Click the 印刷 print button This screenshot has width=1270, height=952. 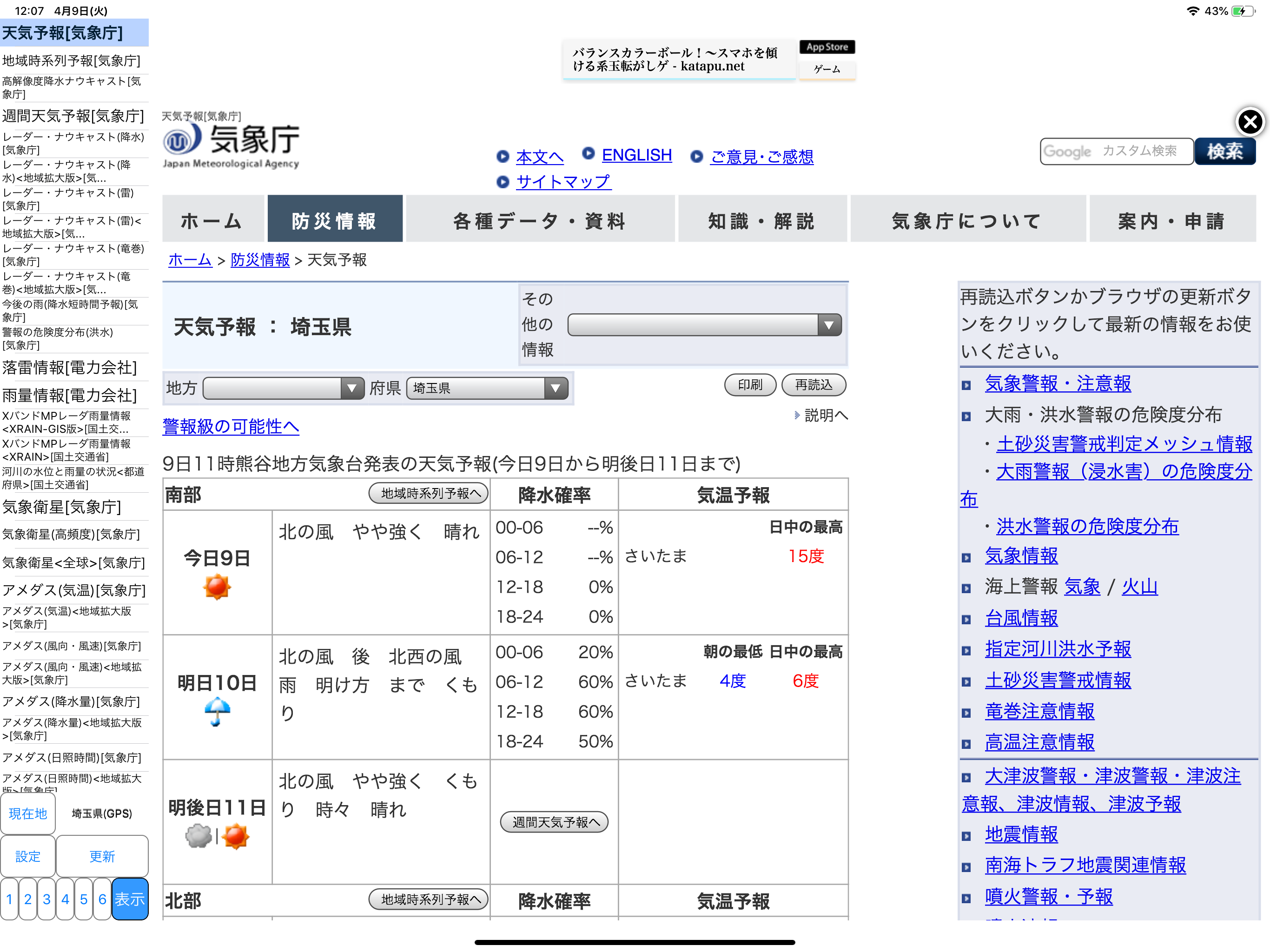[x=750, y=385]
